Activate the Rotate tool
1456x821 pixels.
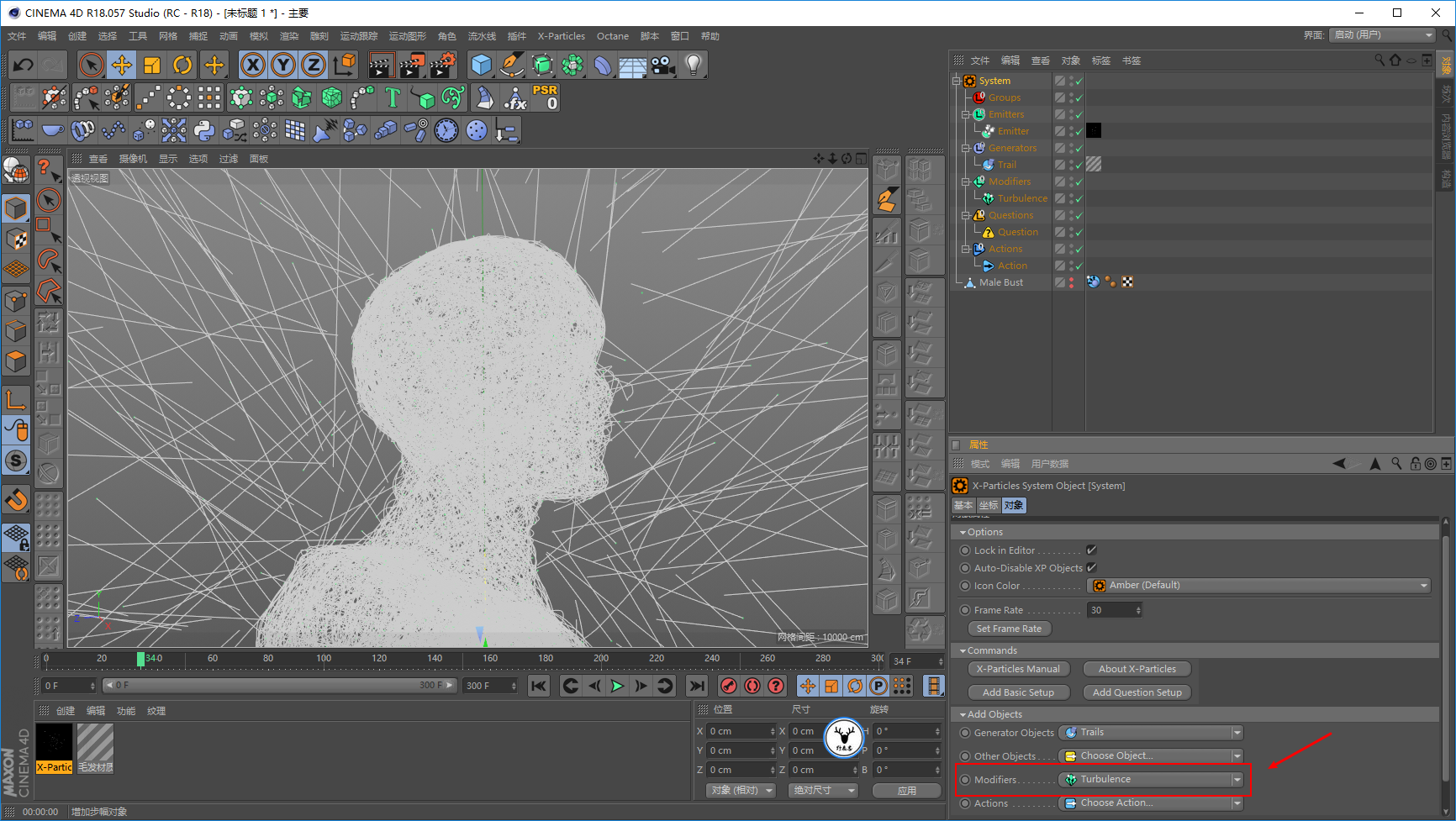point(182,65)
